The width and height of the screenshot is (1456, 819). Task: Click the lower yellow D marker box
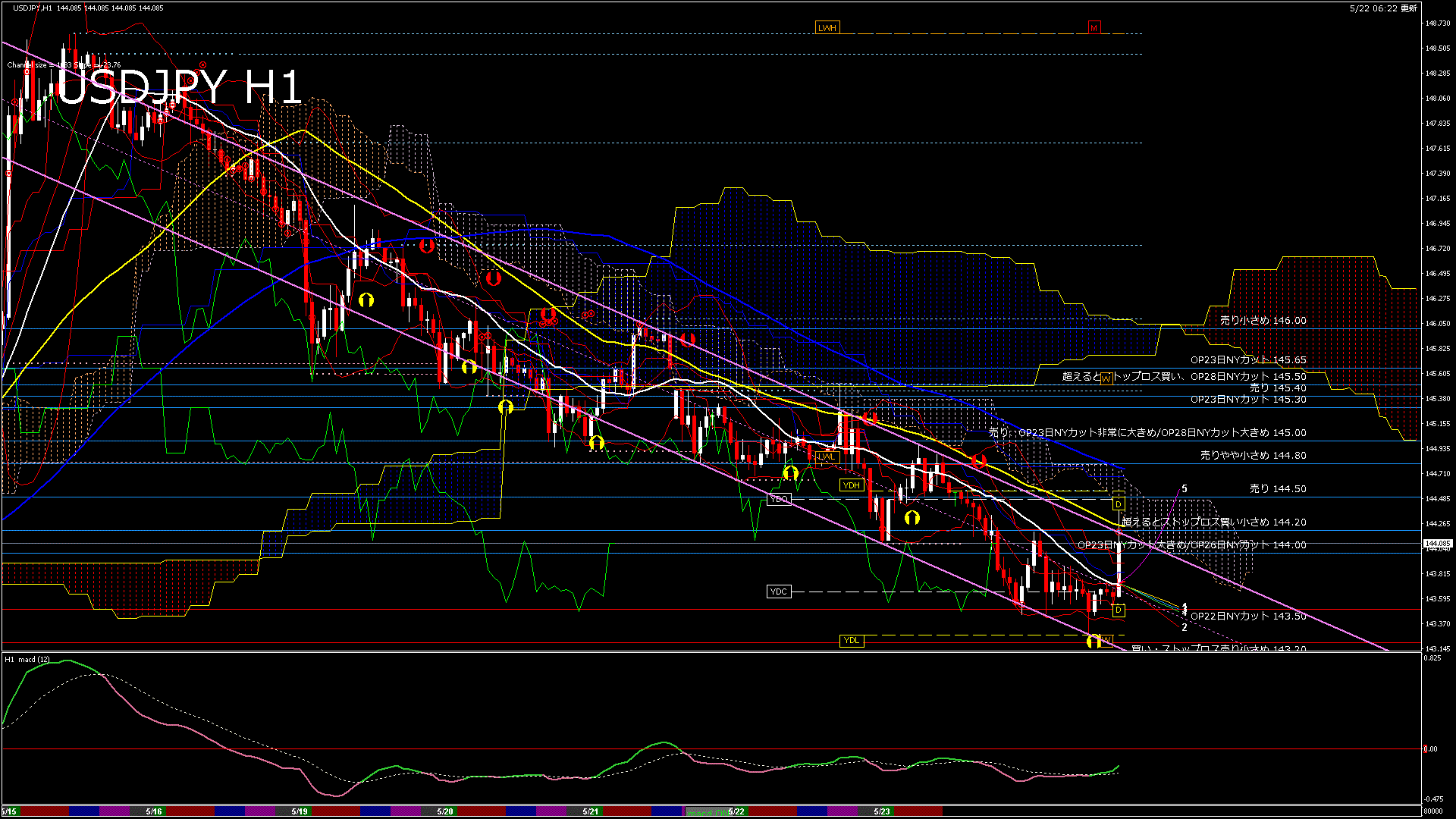point(1118,610)
